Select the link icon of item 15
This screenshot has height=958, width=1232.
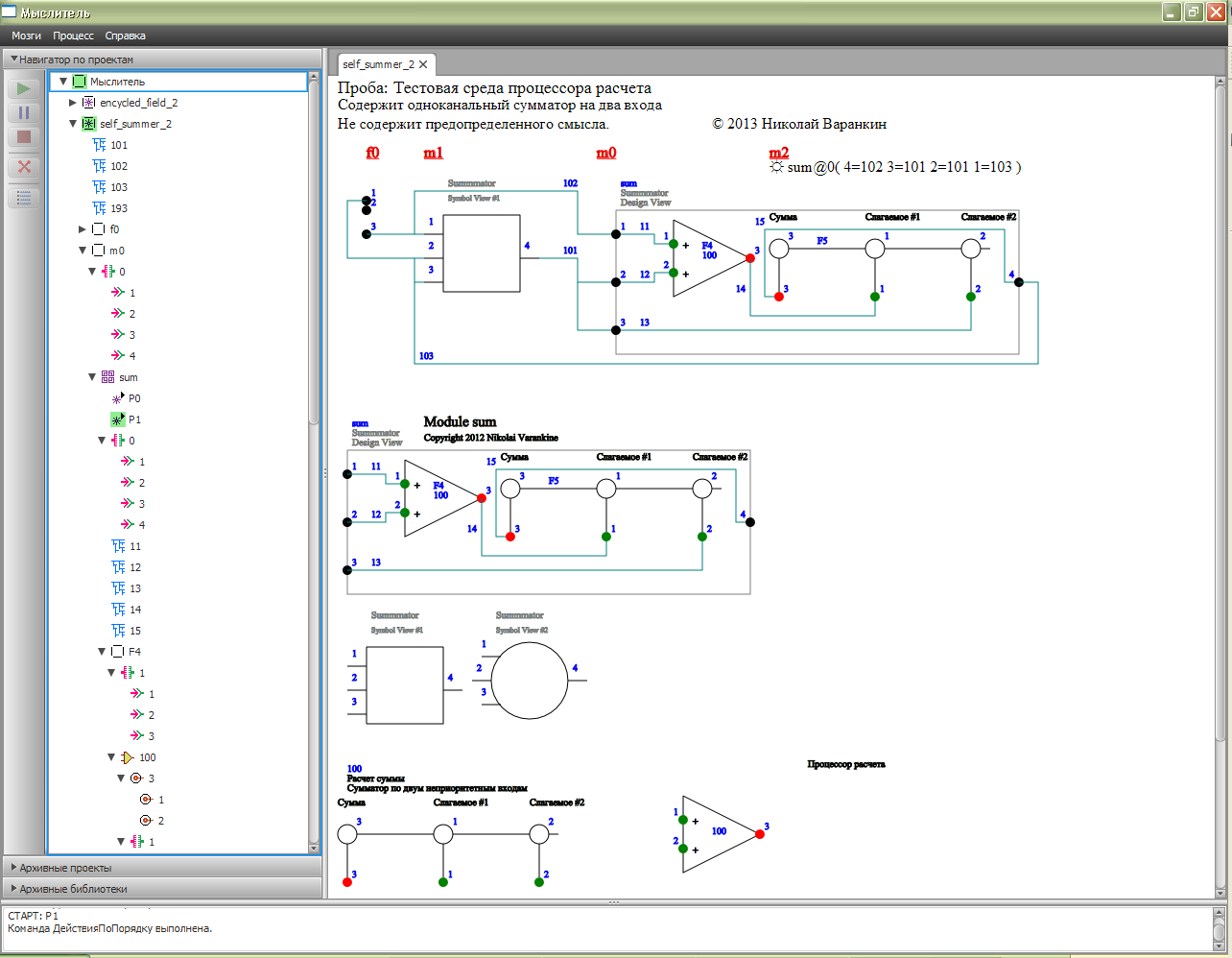click(118, 631)
